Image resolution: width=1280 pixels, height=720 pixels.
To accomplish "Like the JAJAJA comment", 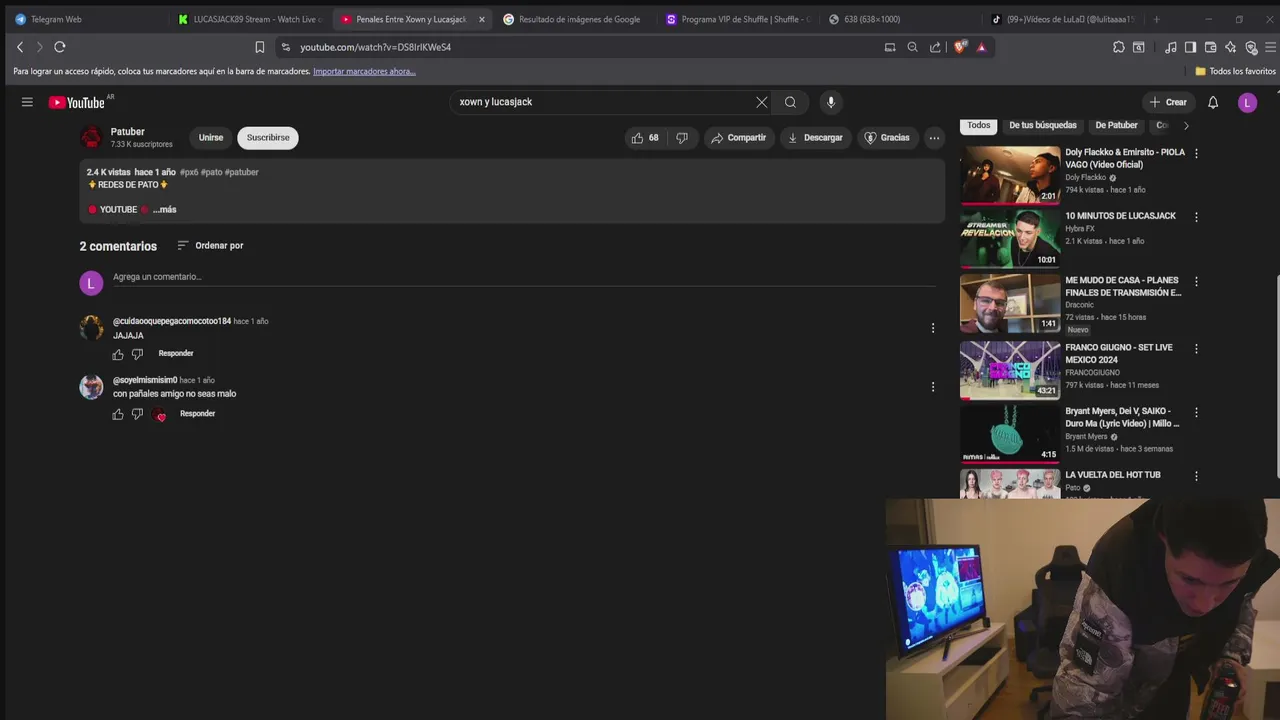I will pyautogui.click(x=118, y=354).
